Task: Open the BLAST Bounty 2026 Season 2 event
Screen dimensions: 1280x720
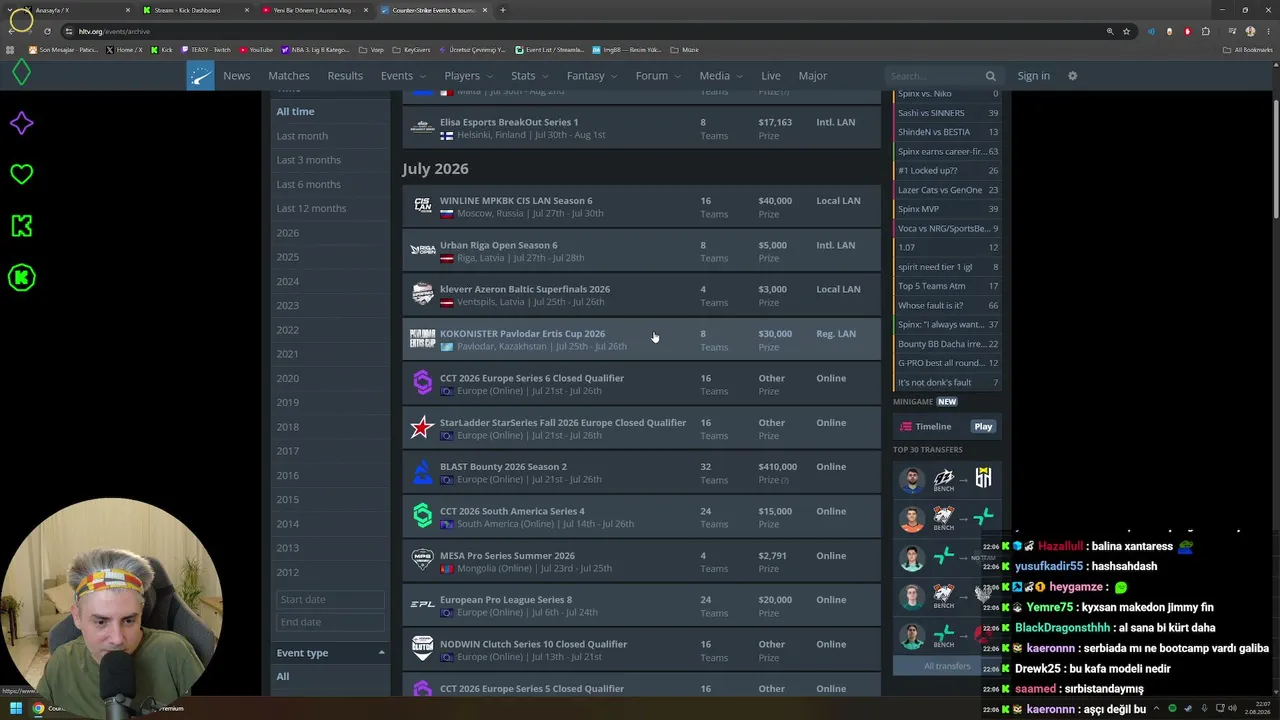Action: (x=503, y=467)
